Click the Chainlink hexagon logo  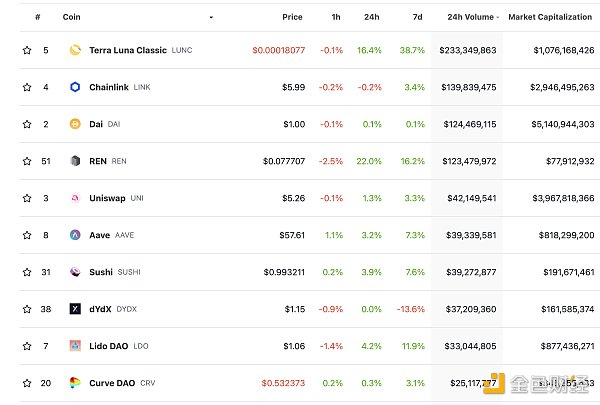74,87
